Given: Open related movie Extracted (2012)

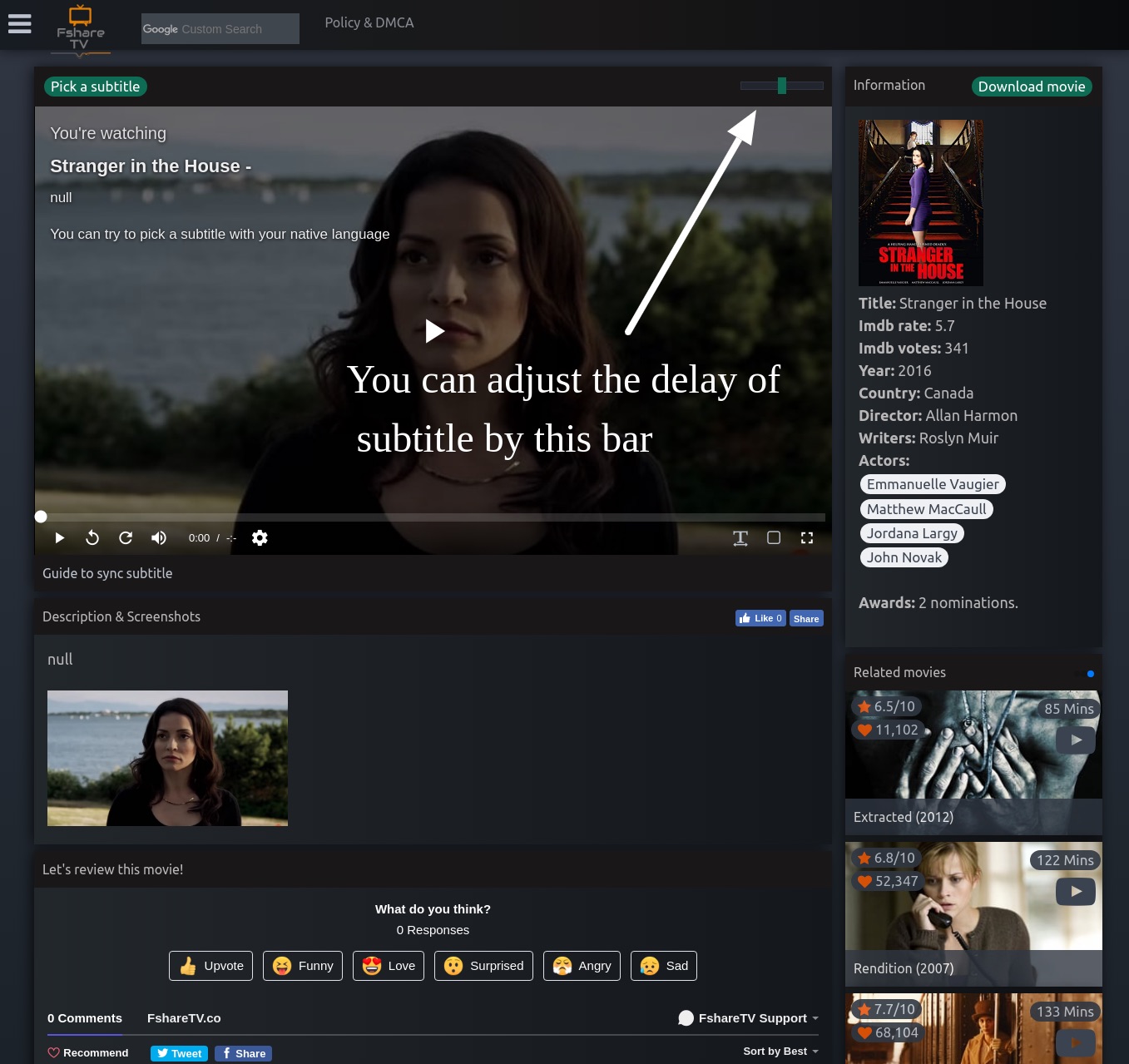Looking at the screenshot, I should (x=904, y=817).
